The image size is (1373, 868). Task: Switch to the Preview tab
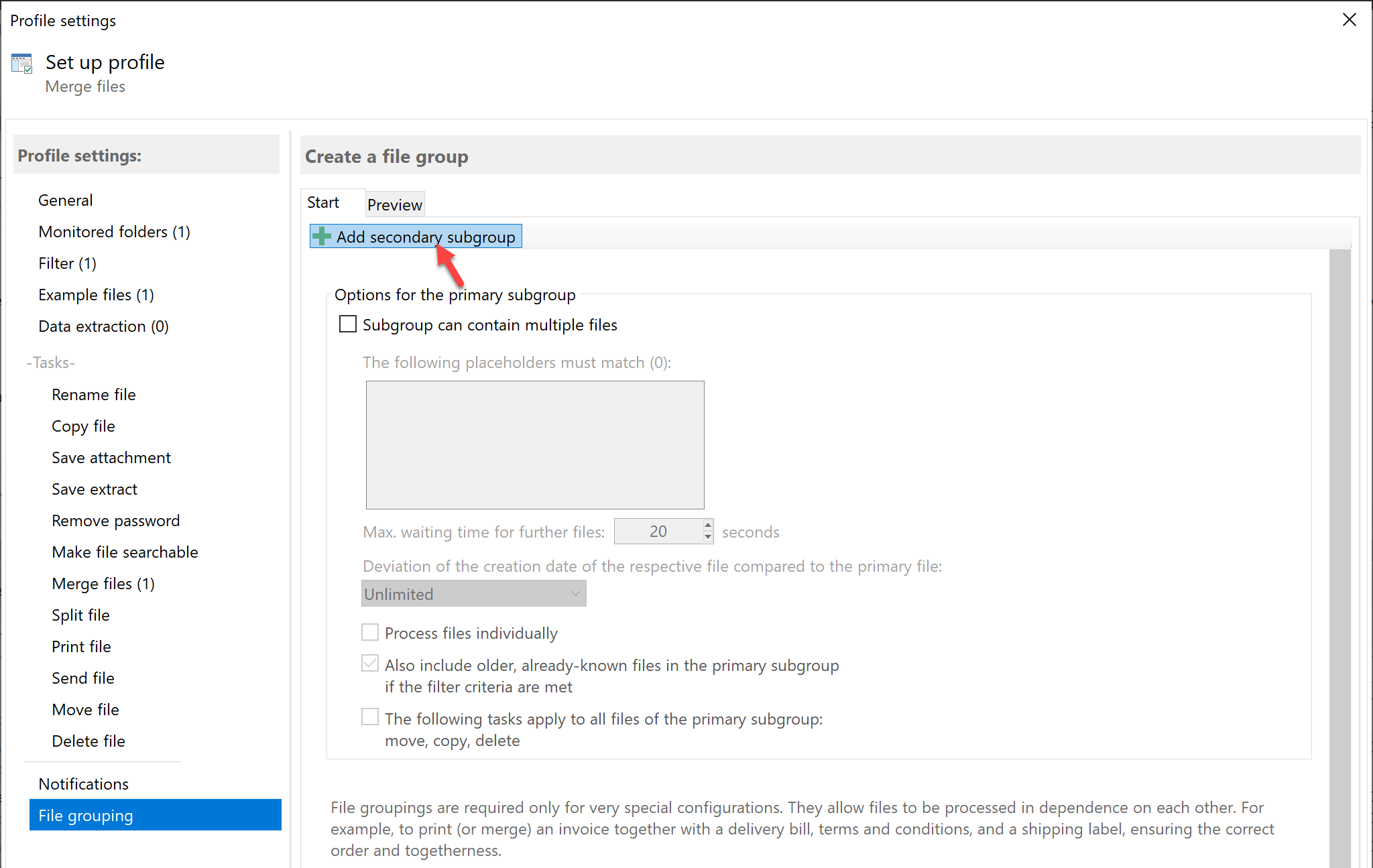(394, 203)
